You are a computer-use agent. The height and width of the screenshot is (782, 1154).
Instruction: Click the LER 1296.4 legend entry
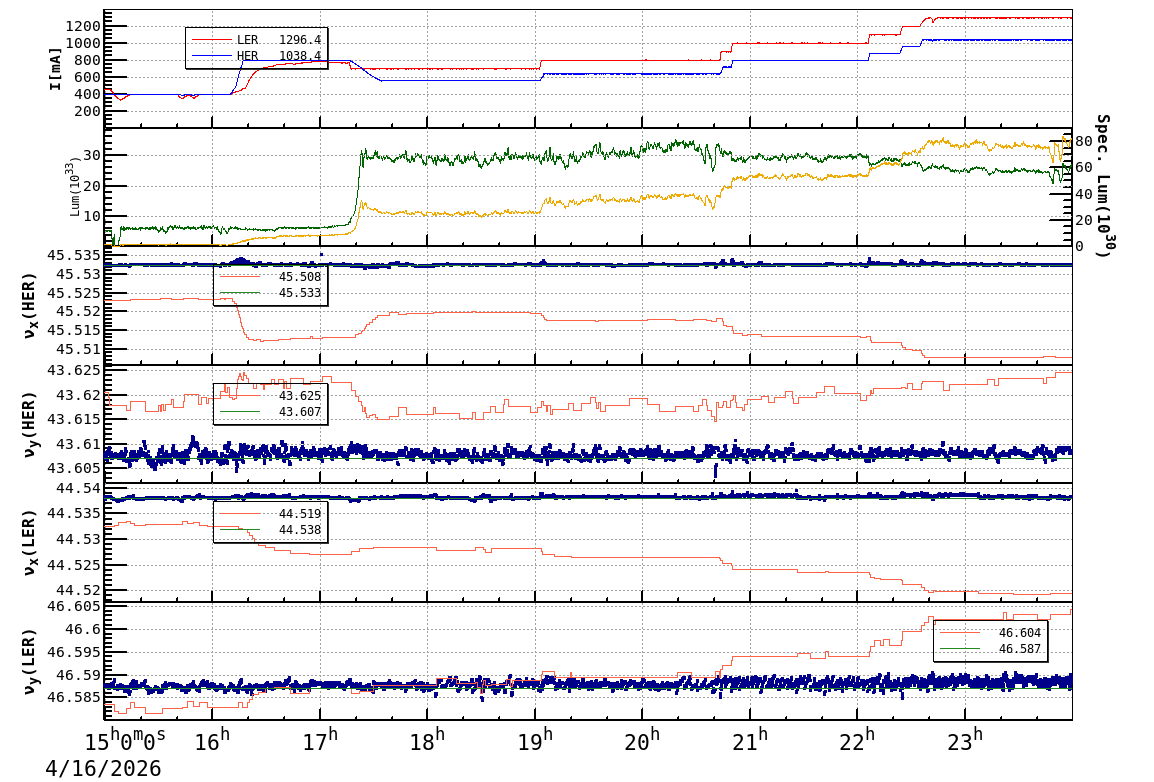(257, 40)
